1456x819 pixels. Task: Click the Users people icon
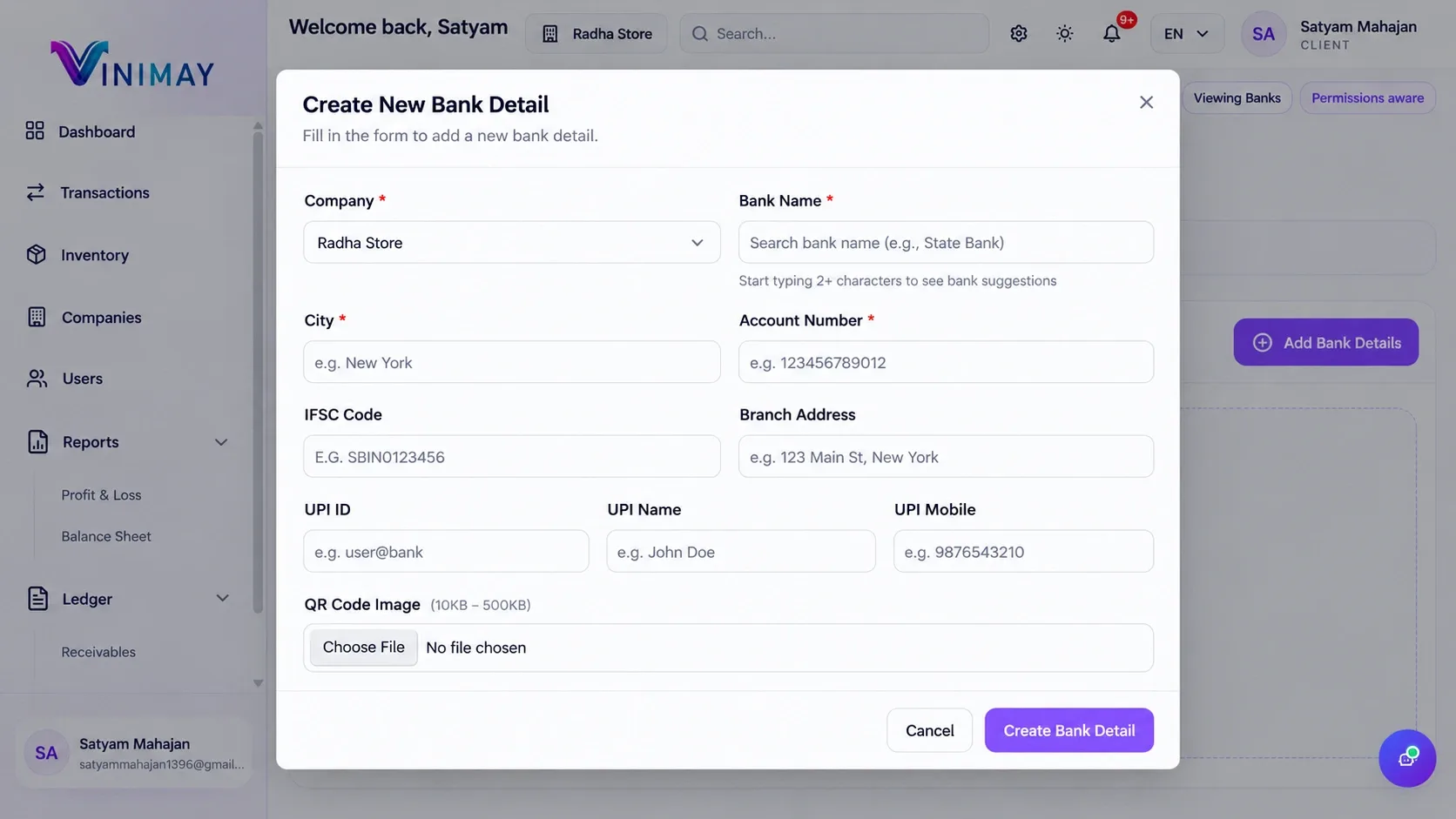(37, 379)
